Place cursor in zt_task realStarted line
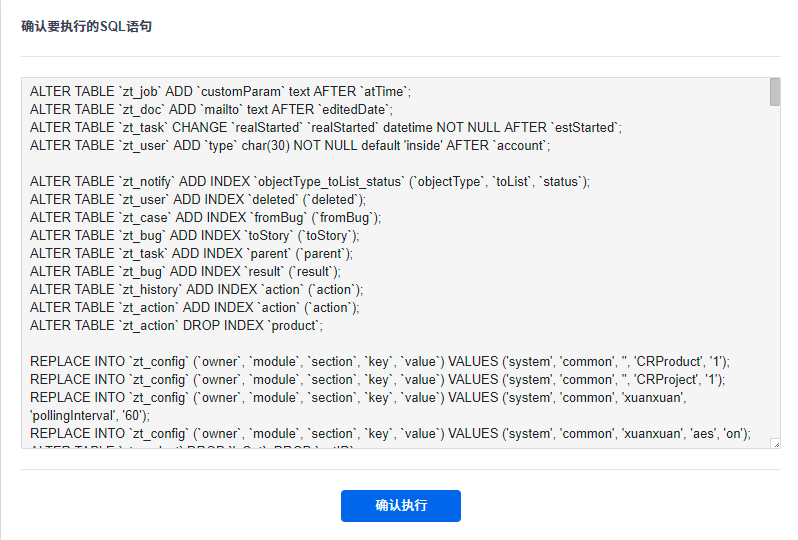This screenshot has width=798, height=540. coord(325,127)
